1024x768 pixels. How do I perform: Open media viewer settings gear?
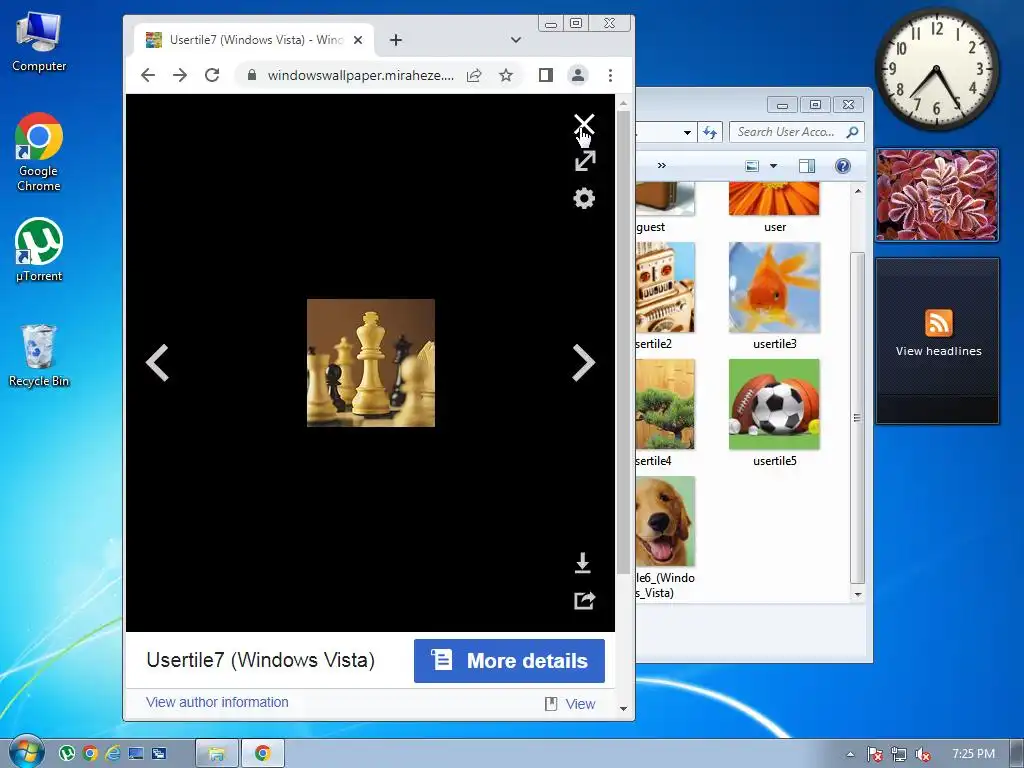[x=584, y=199]
